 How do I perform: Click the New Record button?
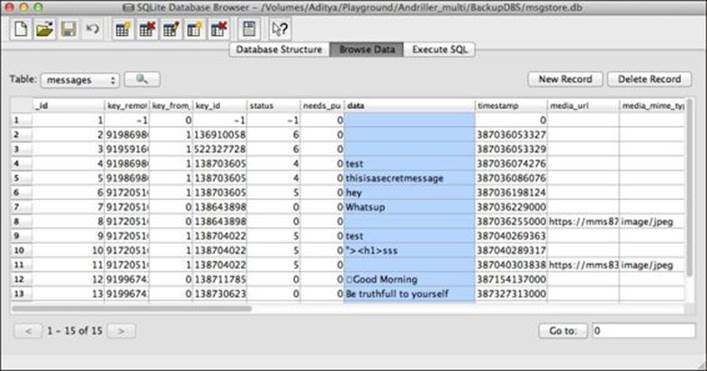point(565,79)
